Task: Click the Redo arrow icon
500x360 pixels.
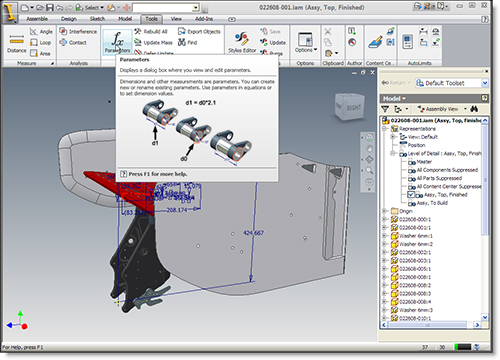Action: (69, 7)
